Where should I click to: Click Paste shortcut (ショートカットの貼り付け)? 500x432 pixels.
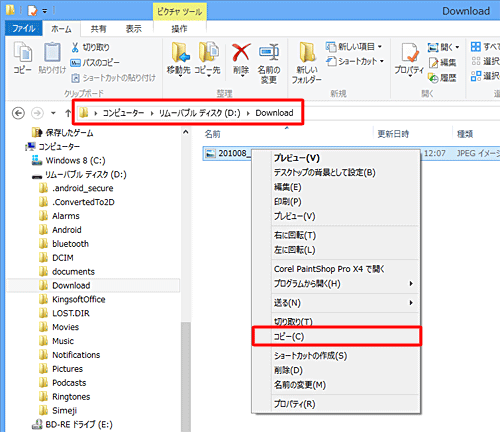click(114, 78)
